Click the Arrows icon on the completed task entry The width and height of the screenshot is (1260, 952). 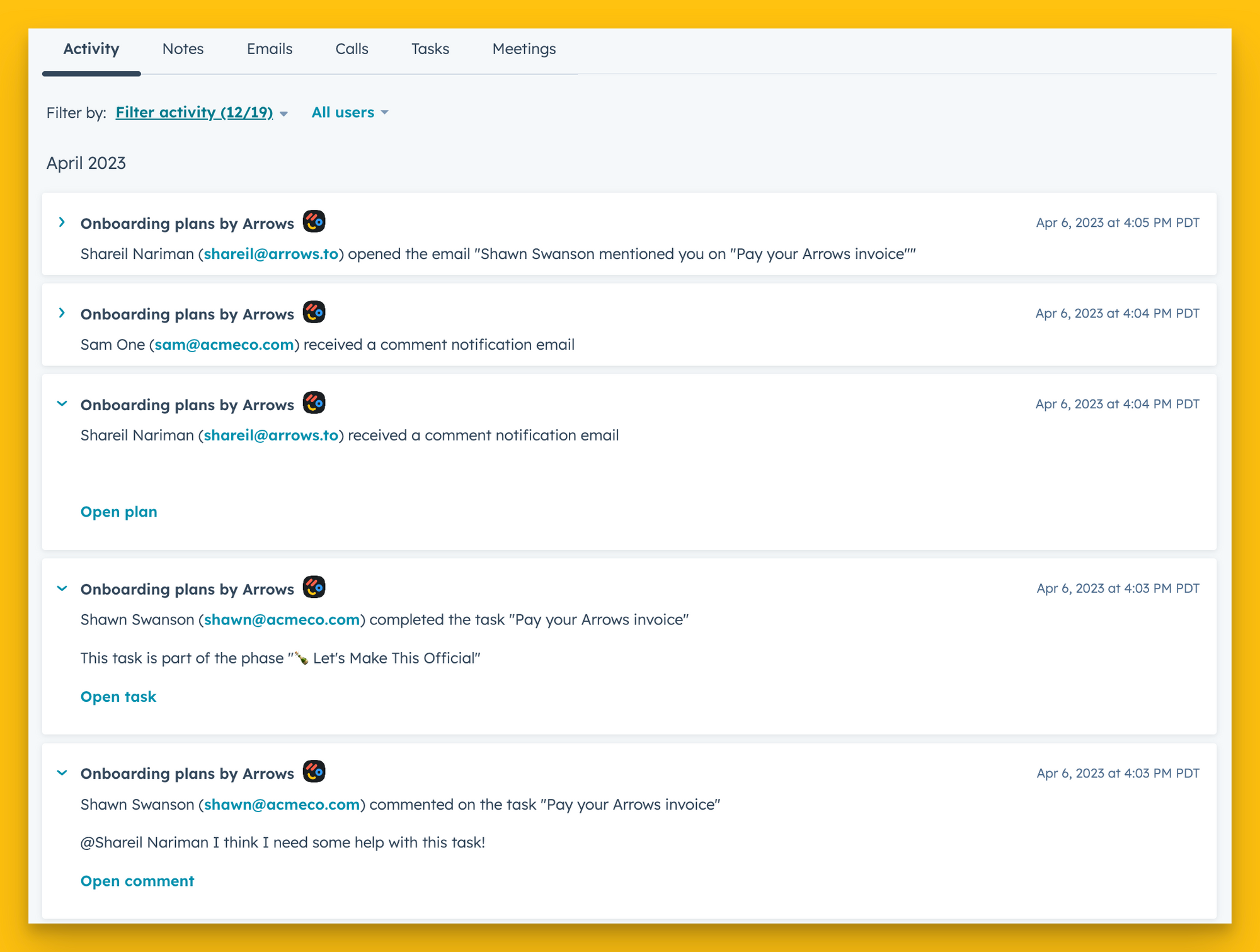coord(313,587)
